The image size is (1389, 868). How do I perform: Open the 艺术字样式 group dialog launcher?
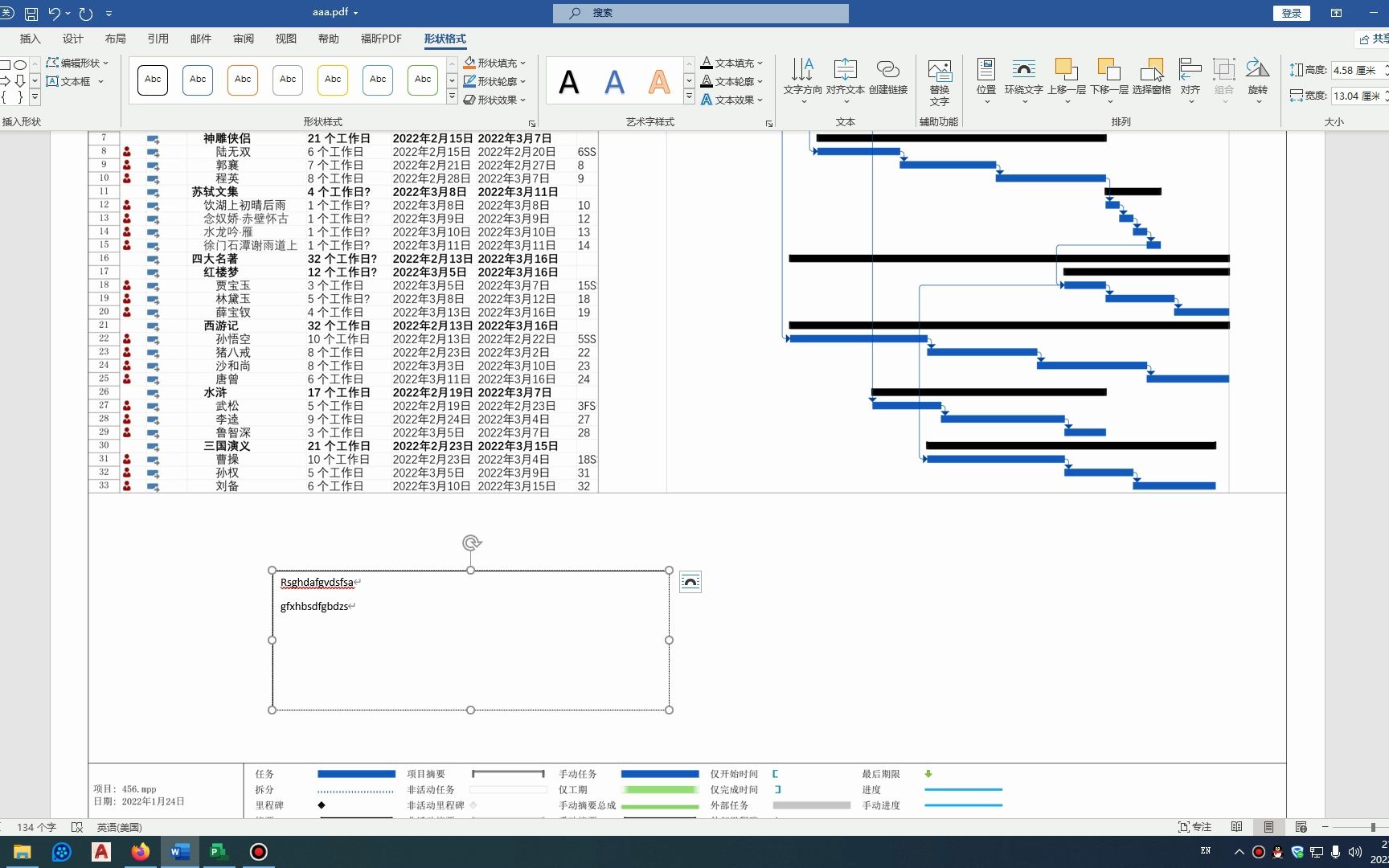point(768,124)
